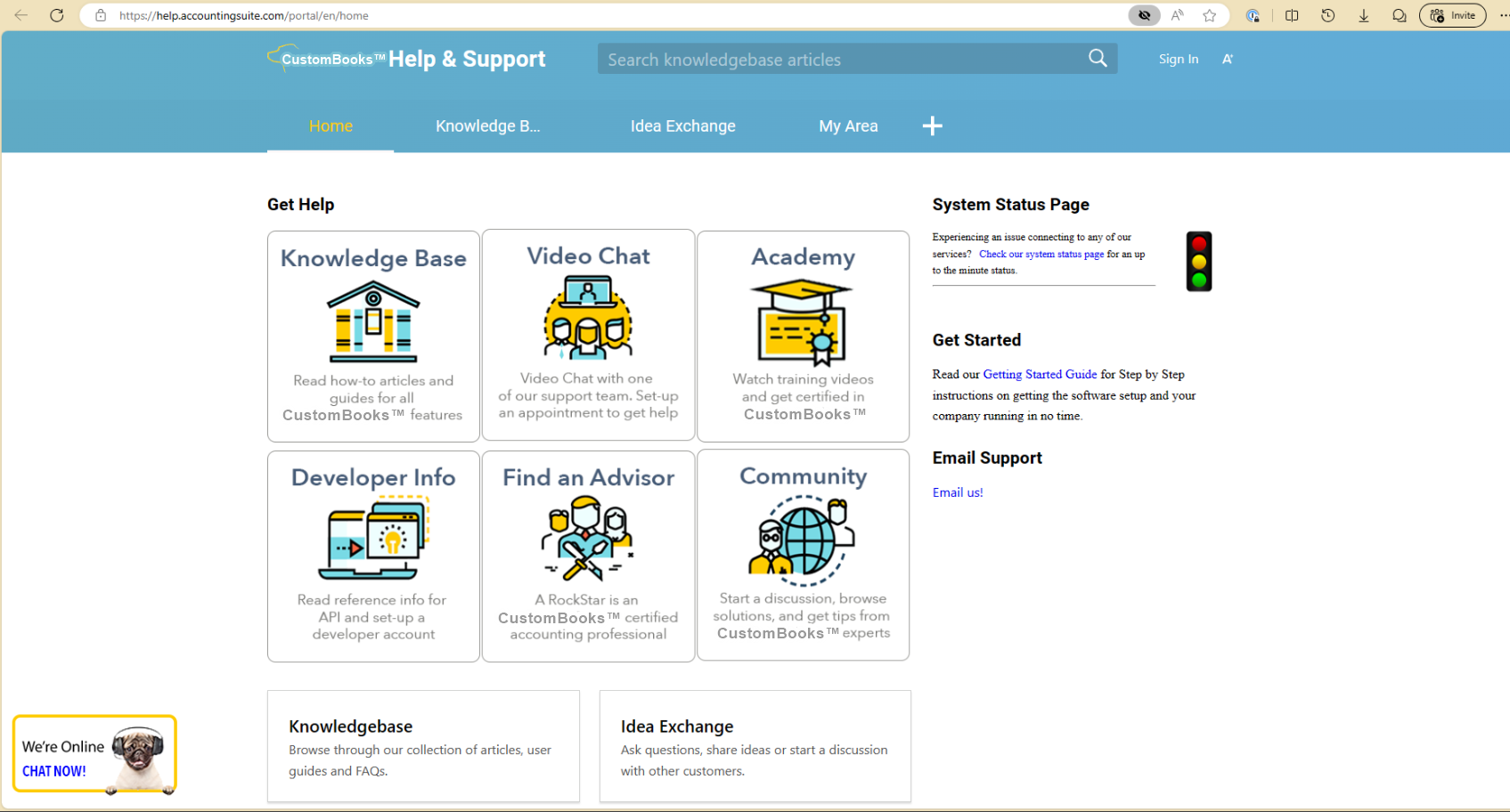Screen dimensions: 1510x812
Task: Open the Knowledge Base house icon
Action: click(x=373, y=321)
